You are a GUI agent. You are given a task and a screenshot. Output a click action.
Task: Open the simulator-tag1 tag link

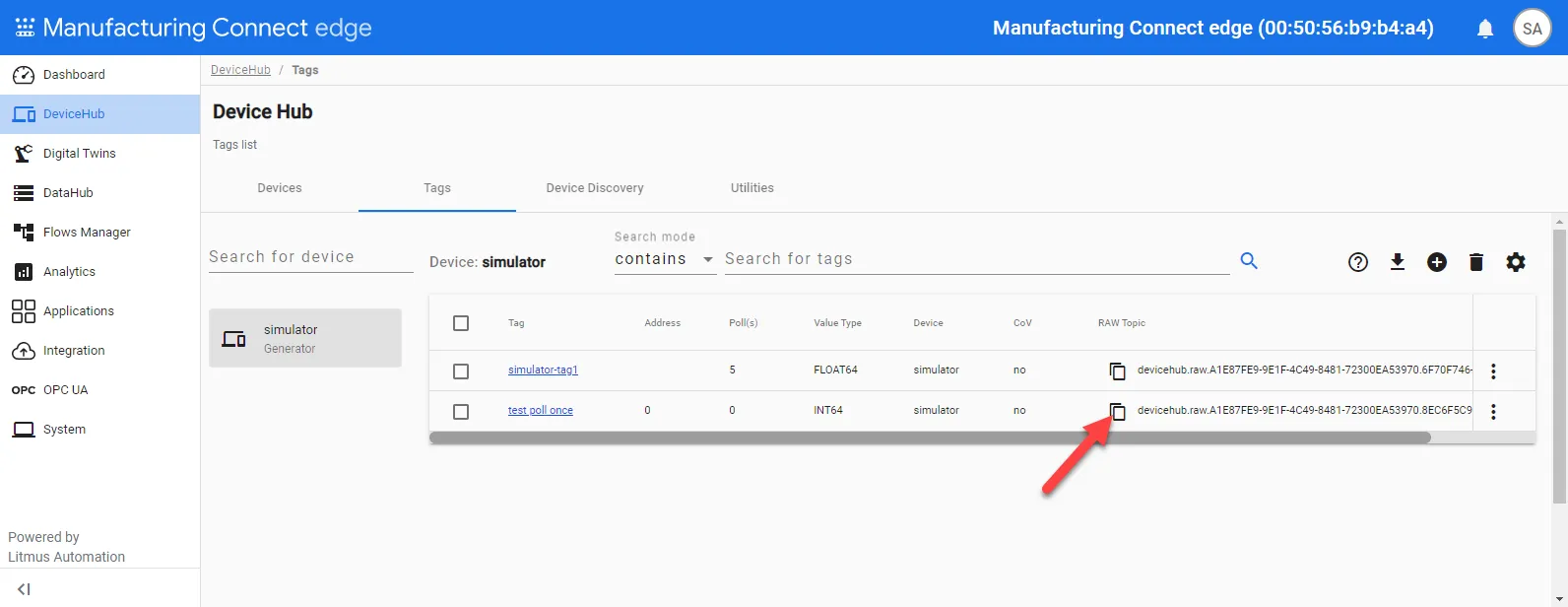[x=543, y=371]
